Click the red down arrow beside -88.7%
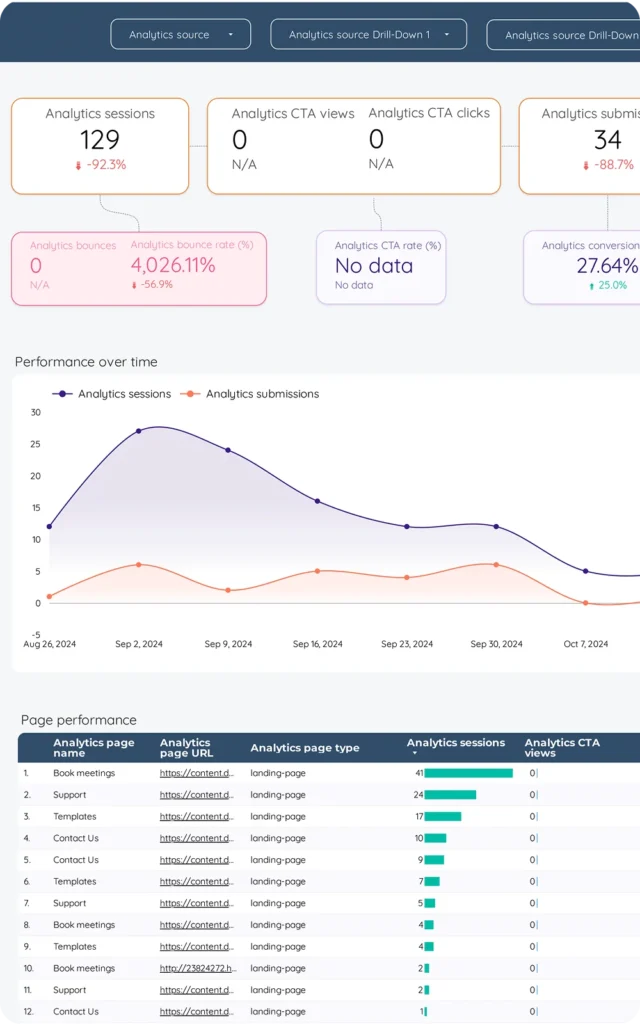 pyautogui.click(x=586, y=166)
